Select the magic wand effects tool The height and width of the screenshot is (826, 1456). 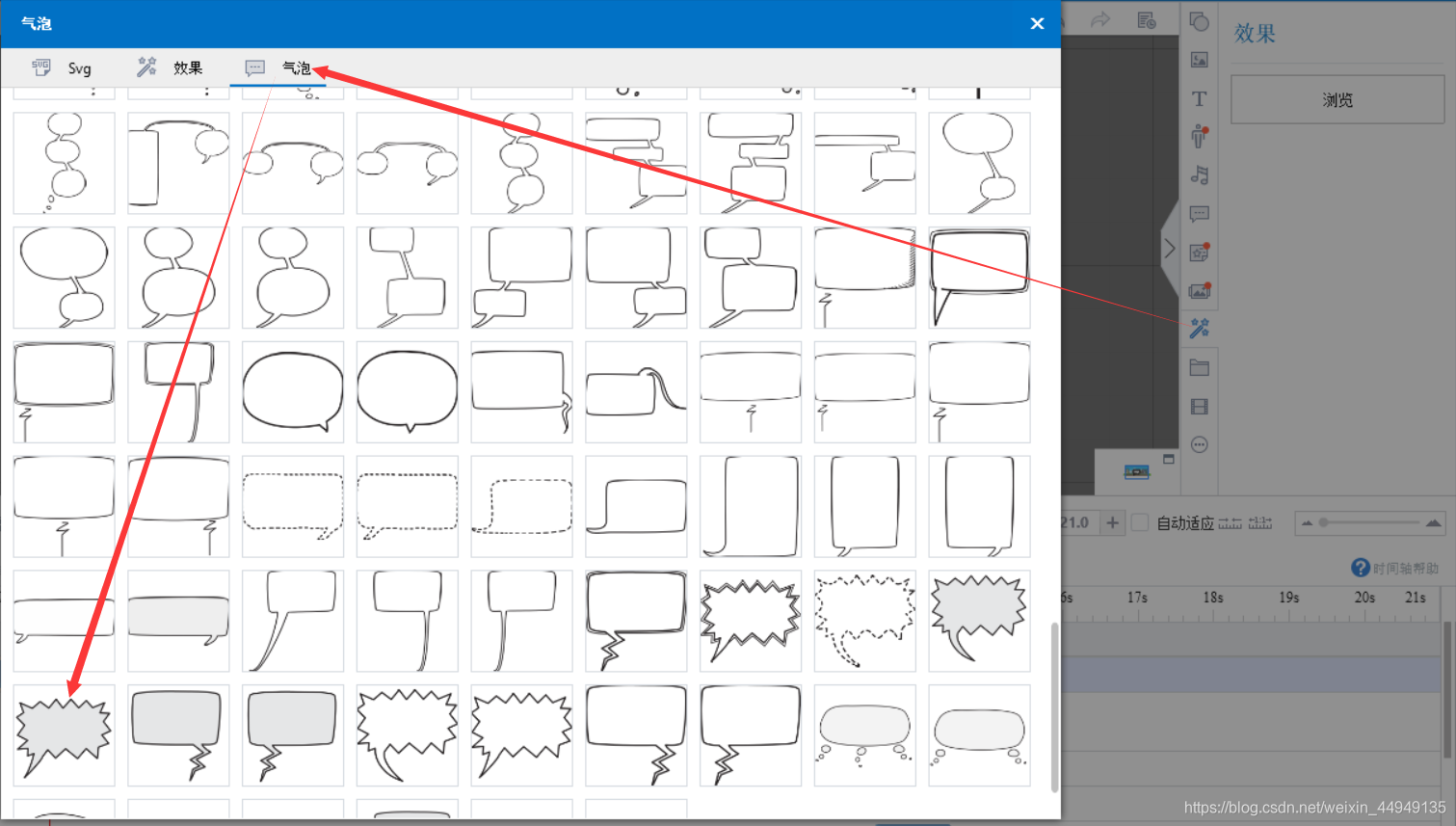click(x=1199, y=329)
